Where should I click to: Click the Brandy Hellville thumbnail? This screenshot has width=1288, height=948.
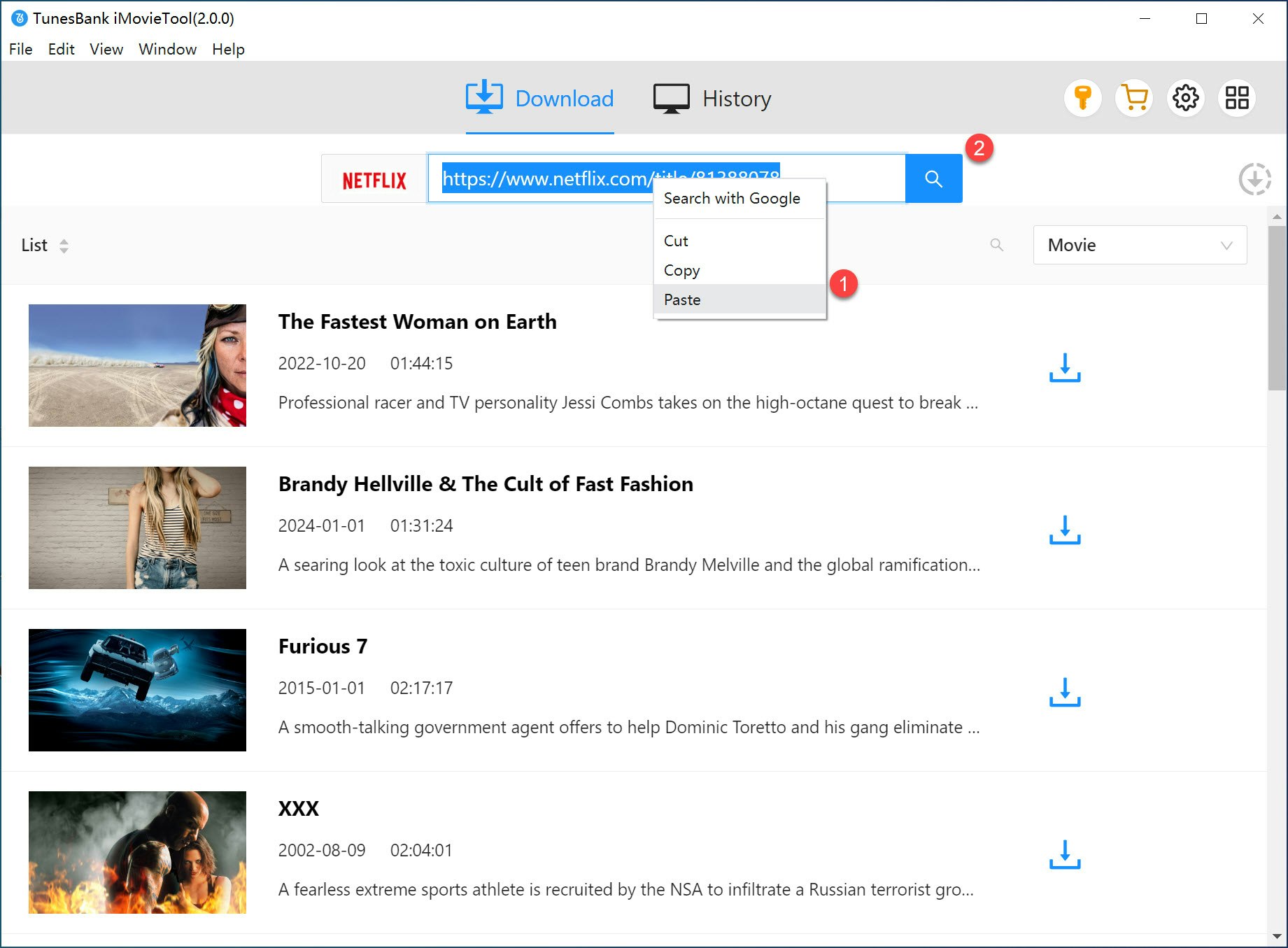tap(137, 528)
